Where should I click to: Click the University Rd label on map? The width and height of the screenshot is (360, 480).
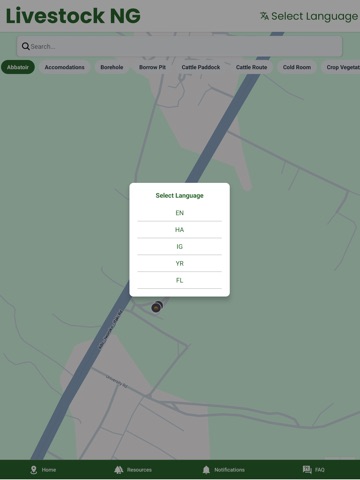click(x=116, y=381)
